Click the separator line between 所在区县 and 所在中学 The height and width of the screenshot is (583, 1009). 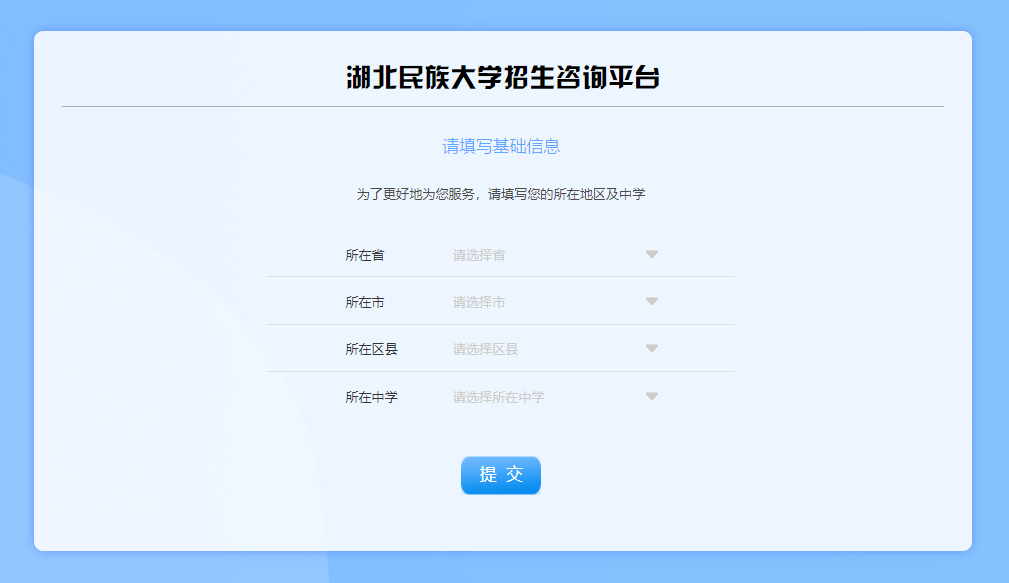click(501, 371)
